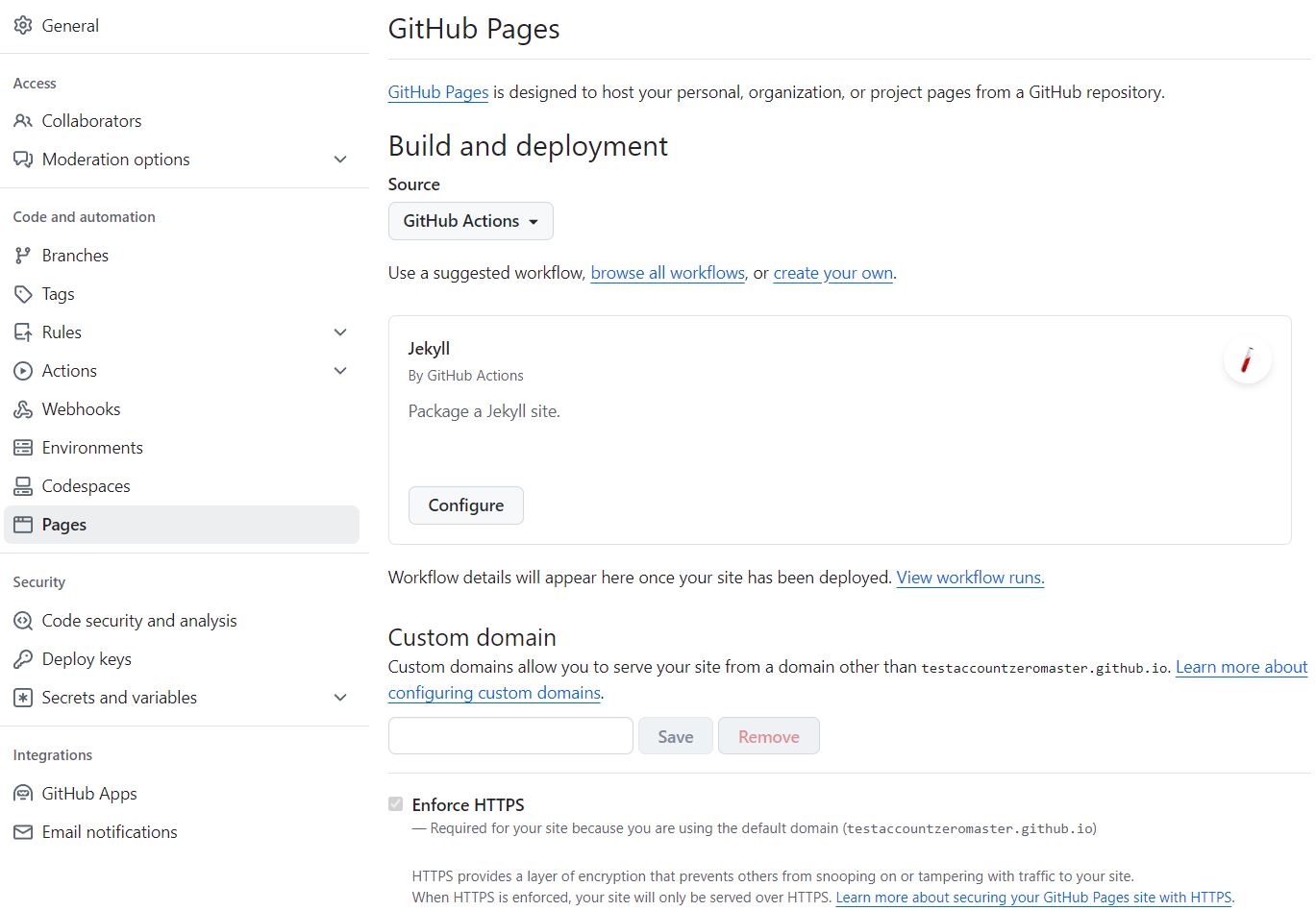Click the Codespaces icon

(x=23, y=486)
